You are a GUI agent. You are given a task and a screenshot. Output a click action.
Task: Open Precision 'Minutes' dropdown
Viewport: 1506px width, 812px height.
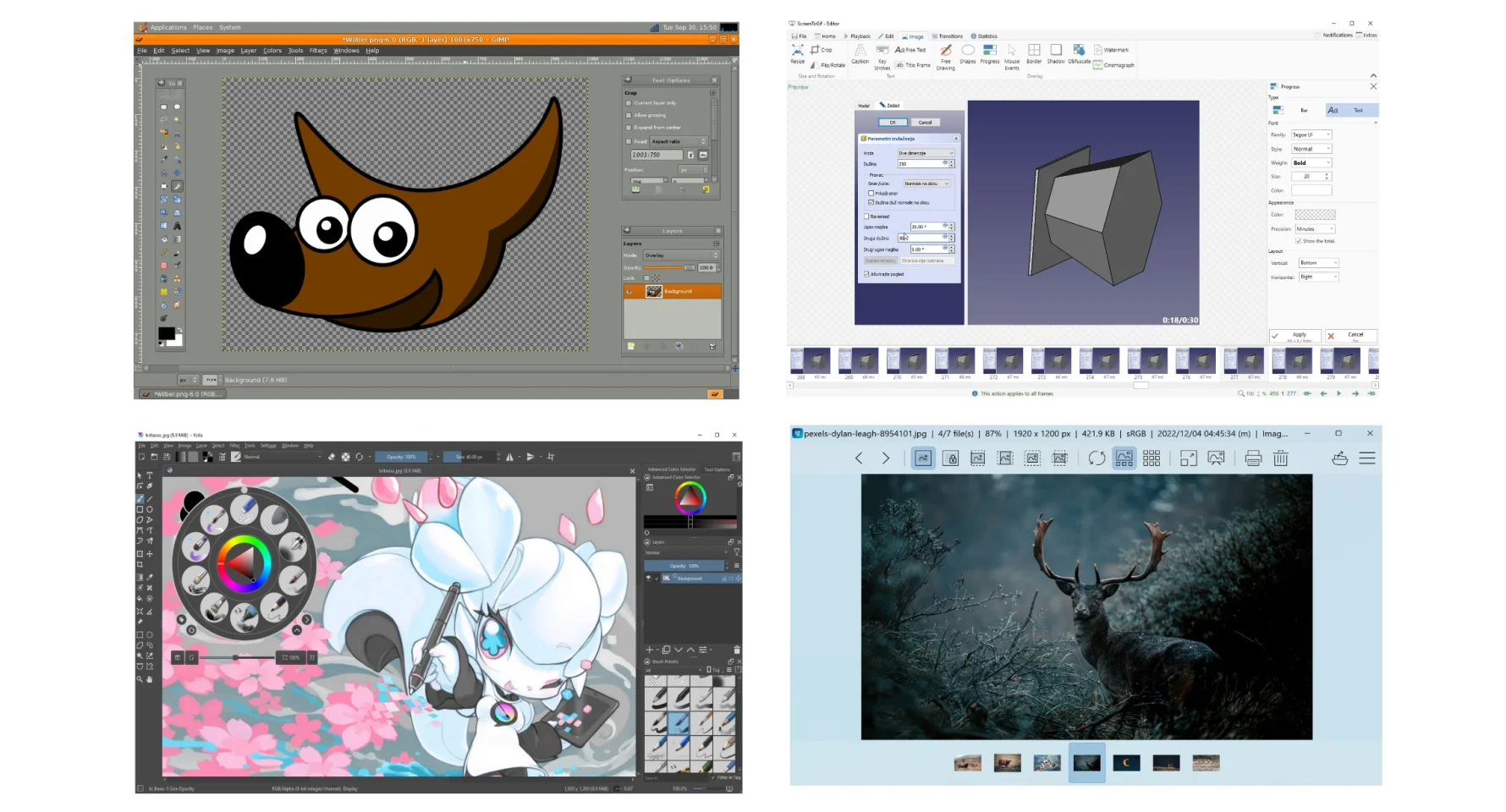tap(1315, 229)
